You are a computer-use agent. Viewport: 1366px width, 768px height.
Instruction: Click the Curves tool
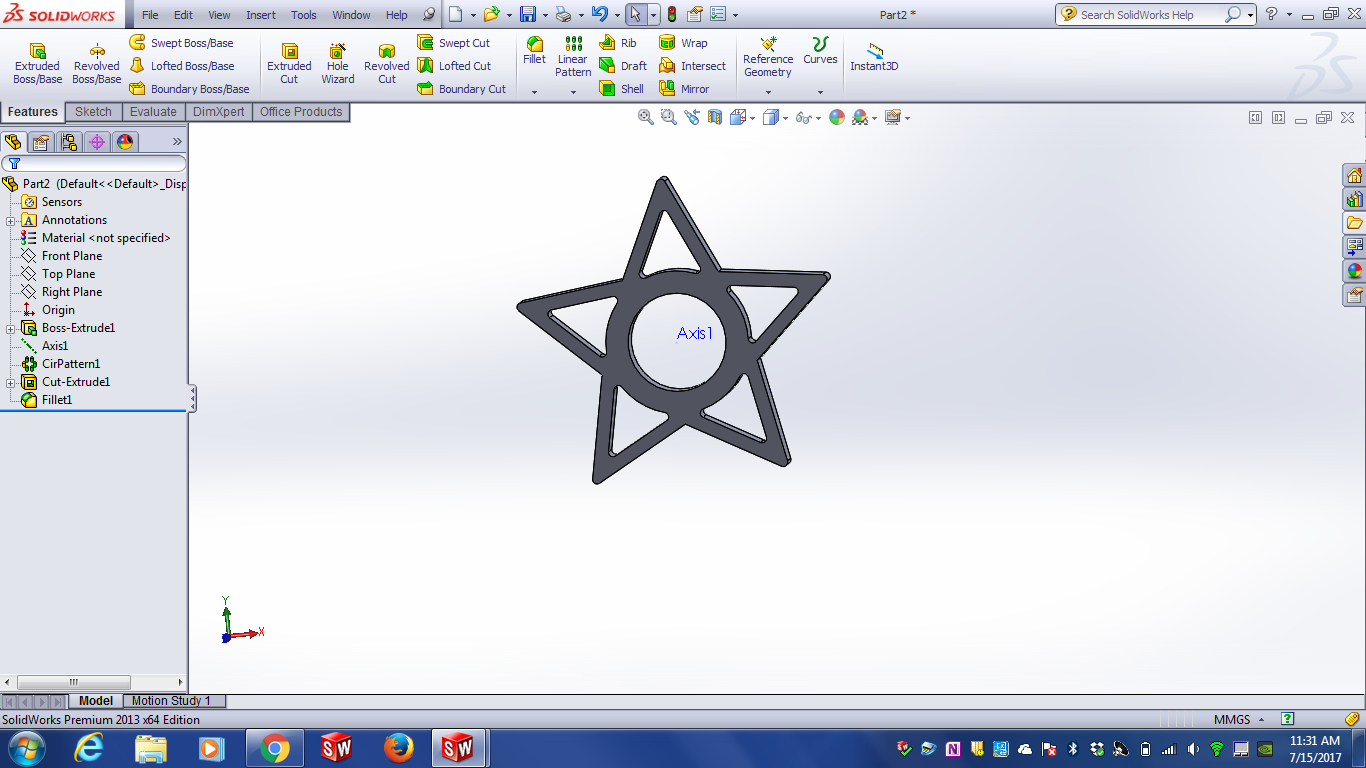point(820,50)
